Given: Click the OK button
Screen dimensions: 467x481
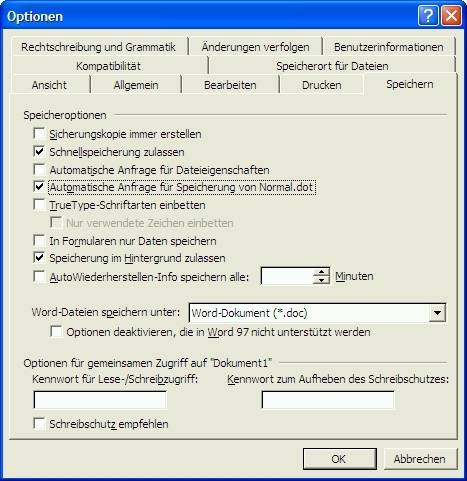Looking at the screenshot, I should [x=340, y=459].
